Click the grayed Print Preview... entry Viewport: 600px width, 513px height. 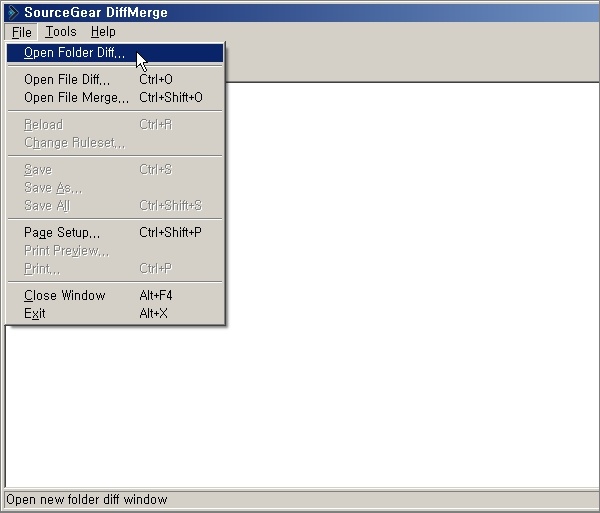point(115,251)
